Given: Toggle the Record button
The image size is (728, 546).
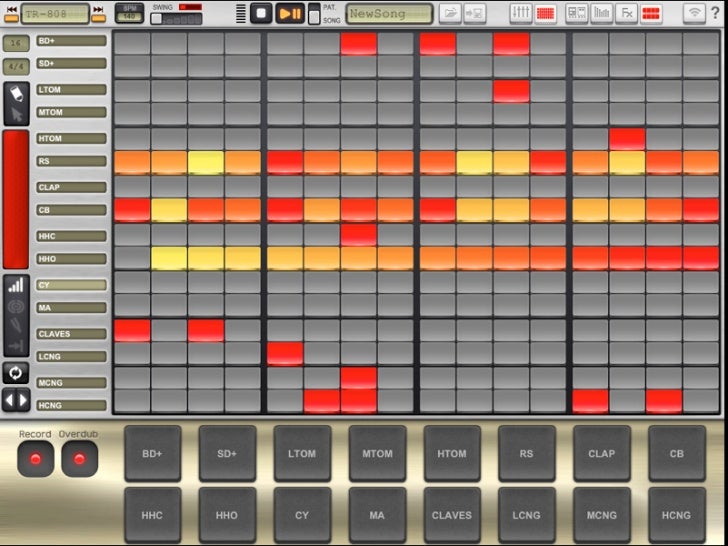Looking at the screenshot, I should point(35,458).
